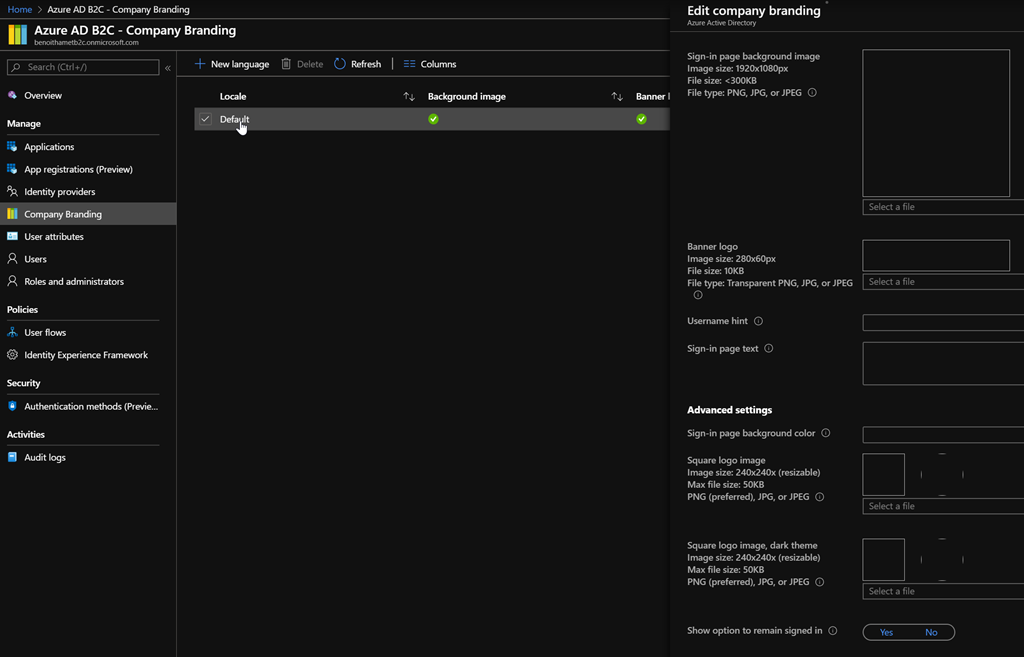Screen dimensions: 1024x657
Task: Click the App registrations (Preview) icon
Action: (12, 168)
